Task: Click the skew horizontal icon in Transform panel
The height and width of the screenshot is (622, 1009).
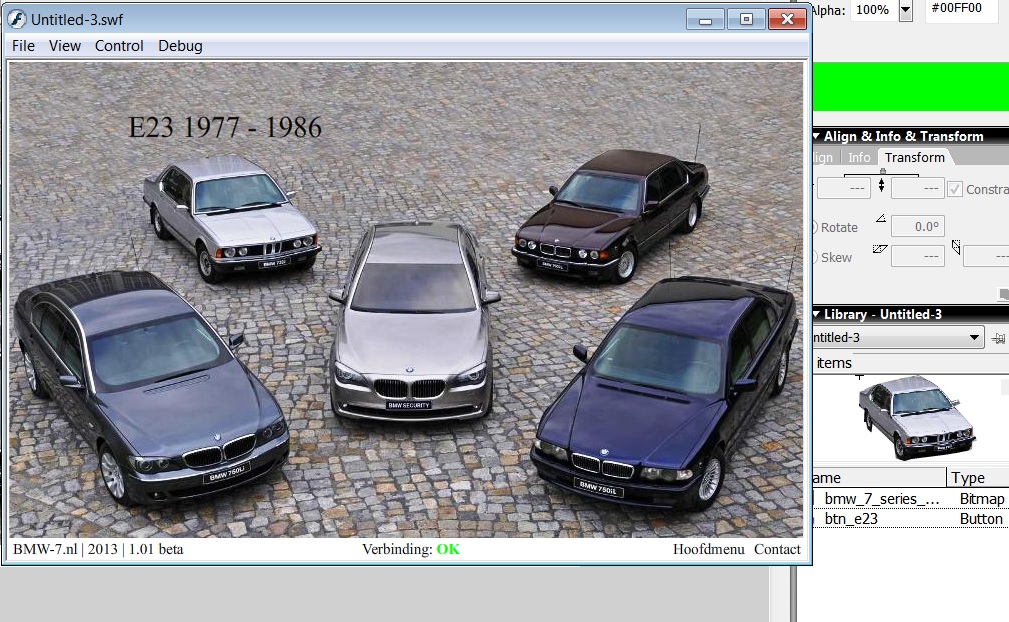Action: tap(880, 249)
